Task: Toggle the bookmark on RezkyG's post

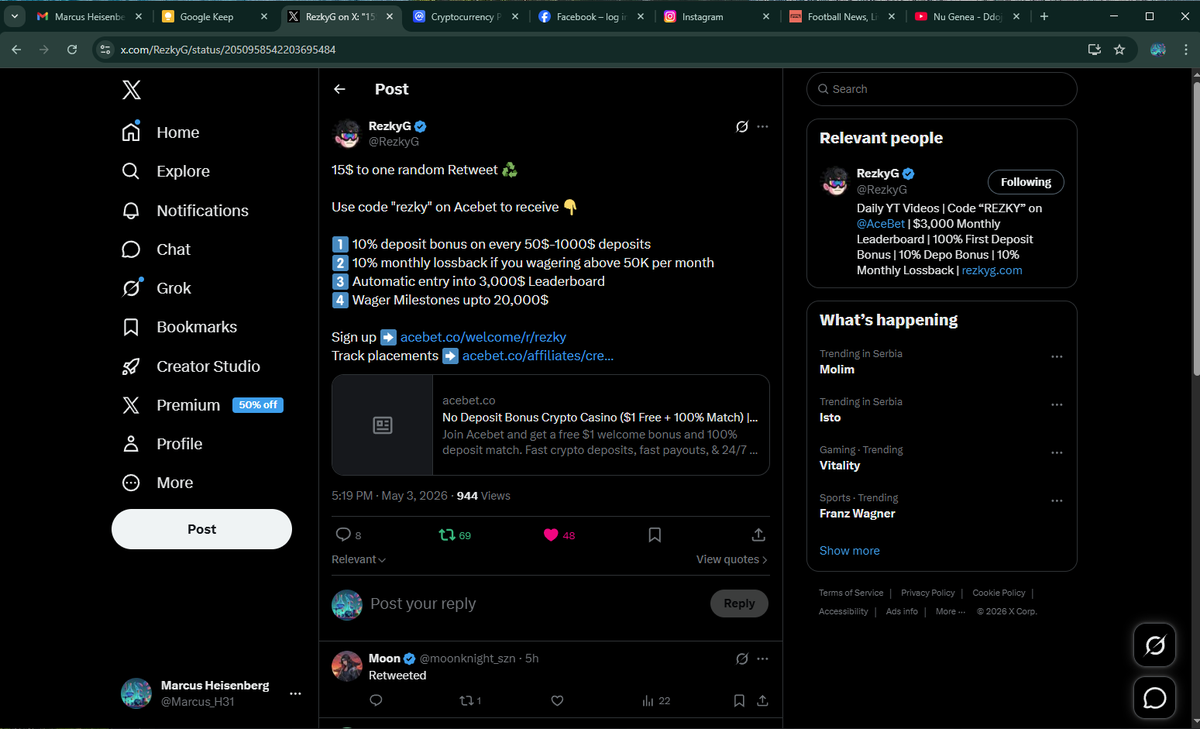Action: pos(655,535)
